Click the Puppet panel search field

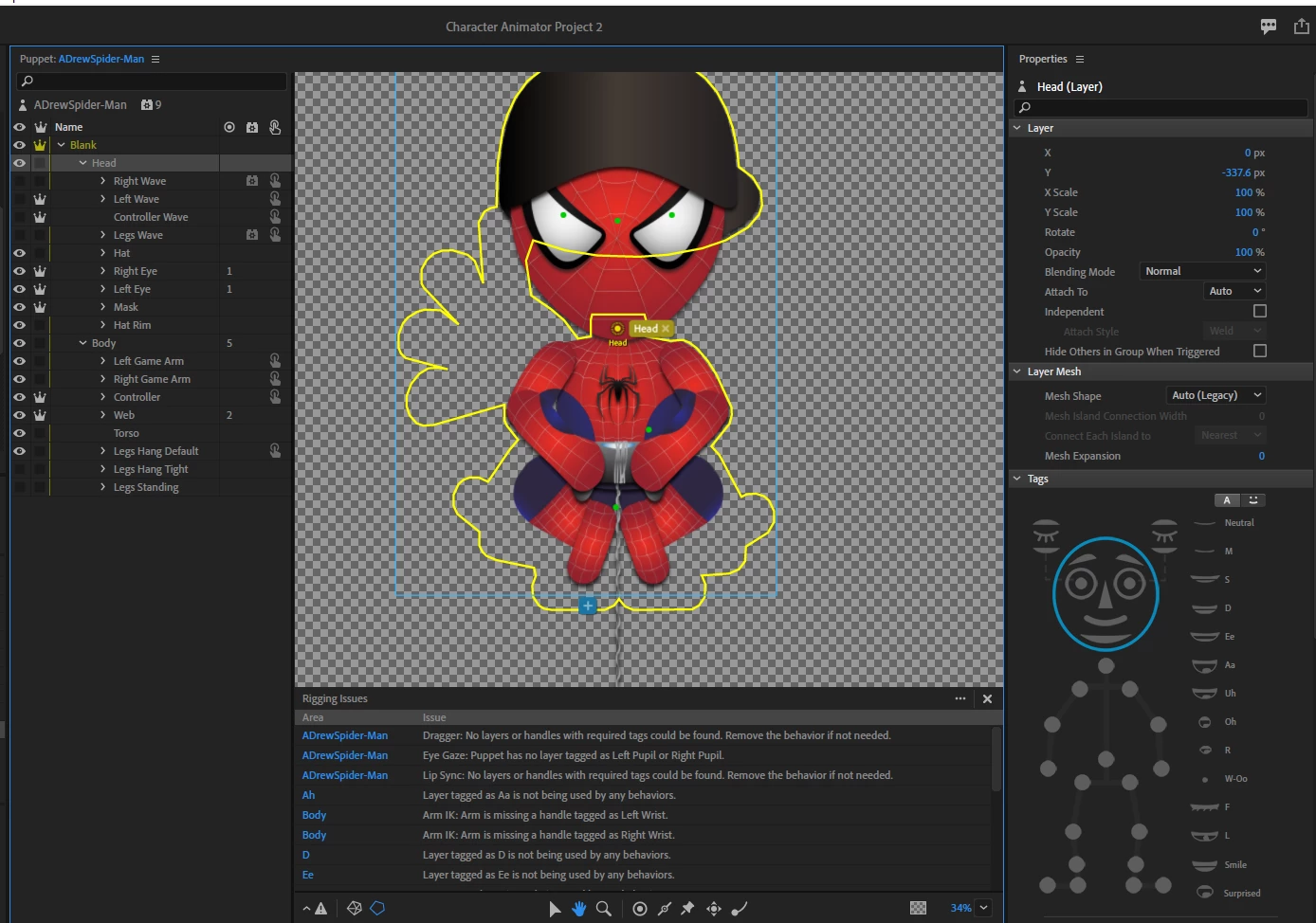coord(152,81)
